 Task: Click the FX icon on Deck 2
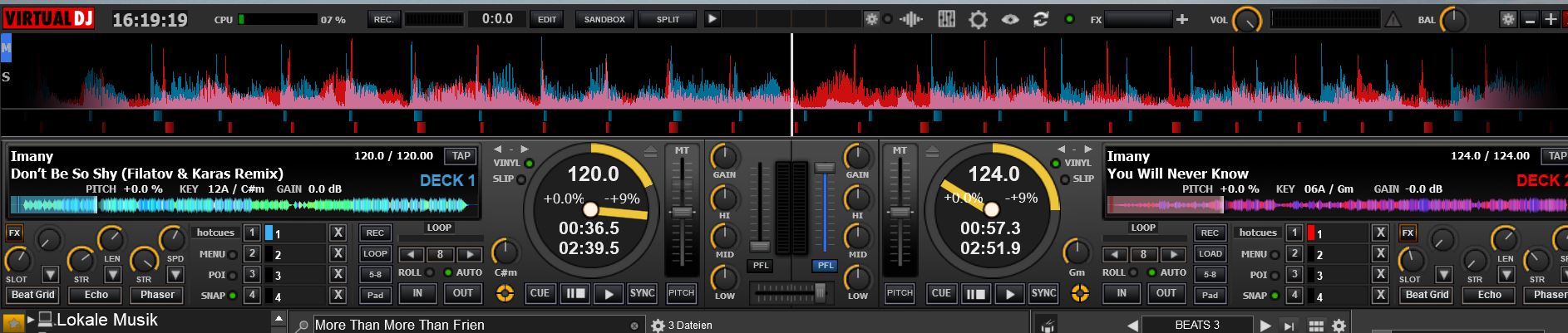pos(1408,233)
